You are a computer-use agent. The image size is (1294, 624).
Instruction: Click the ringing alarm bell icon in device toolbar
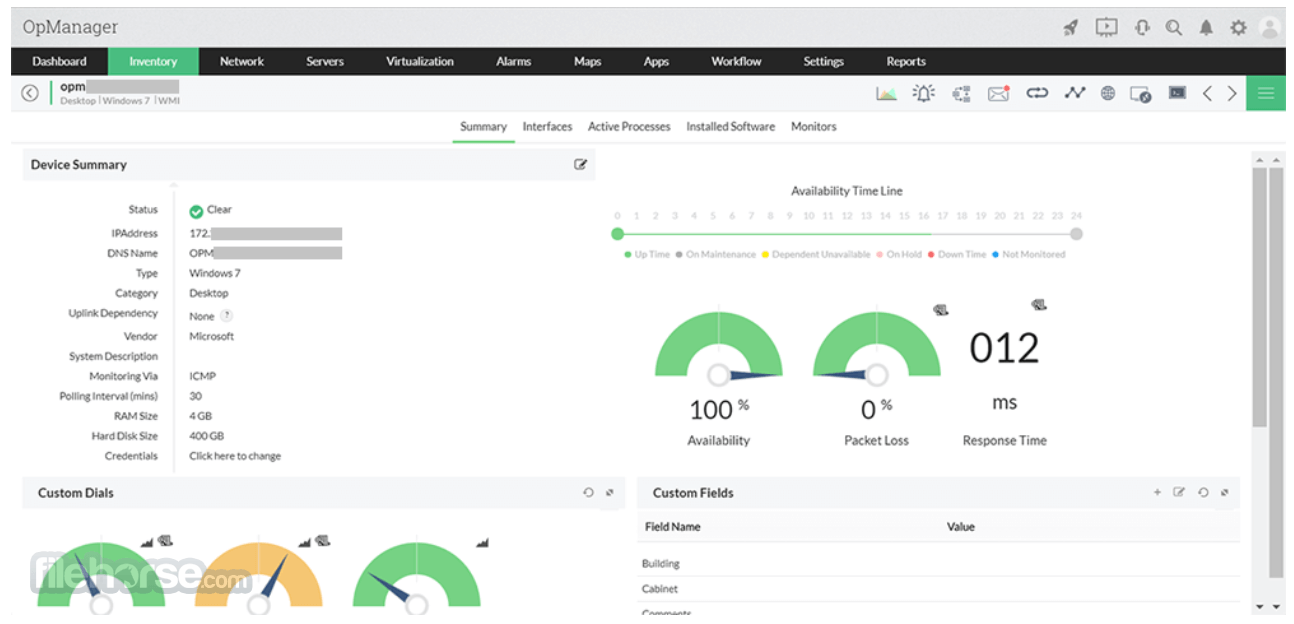(924, 93)
